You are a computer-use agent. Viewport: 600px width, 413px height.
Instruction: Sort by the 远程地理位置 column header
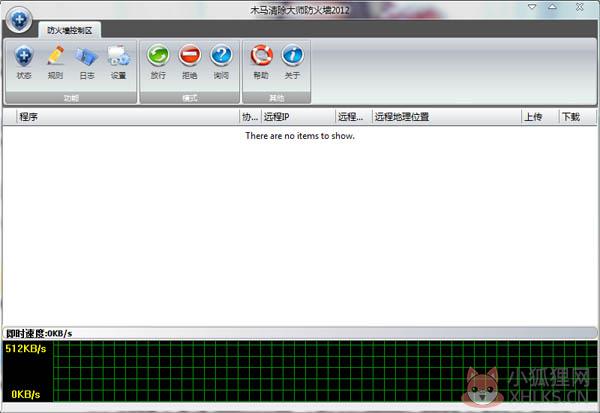pyautogui.click(x=447, y=117)
